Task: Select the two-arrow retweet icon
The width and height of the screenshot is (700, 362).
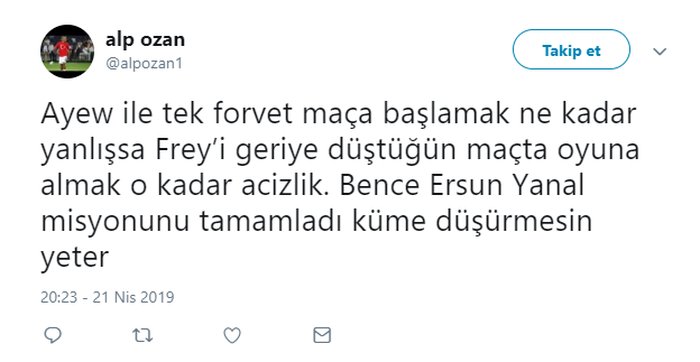Action: pyautogui.click(x=143, y=335)
